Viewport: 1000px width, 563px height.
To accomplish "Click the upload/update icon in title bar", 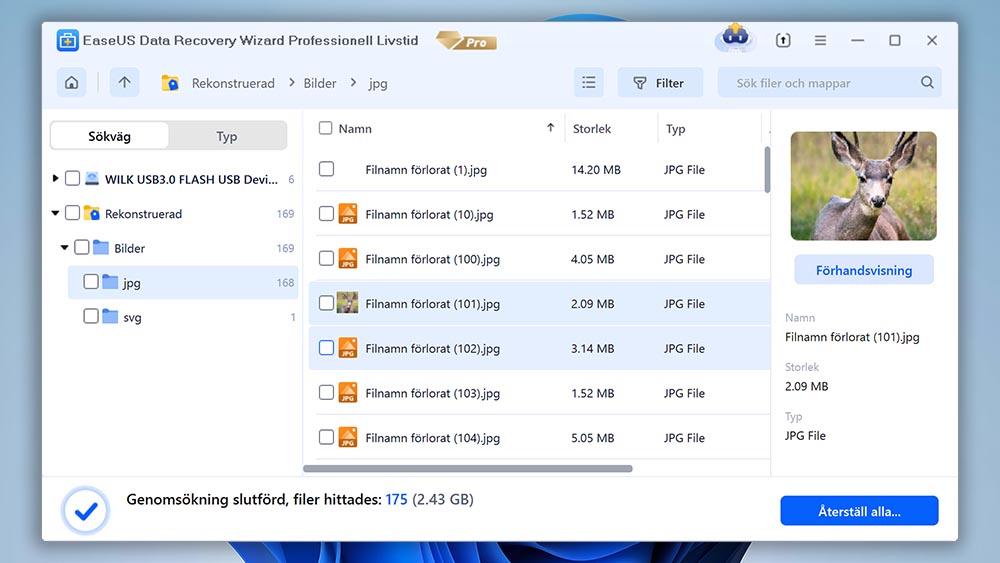I will coord(783,40).
